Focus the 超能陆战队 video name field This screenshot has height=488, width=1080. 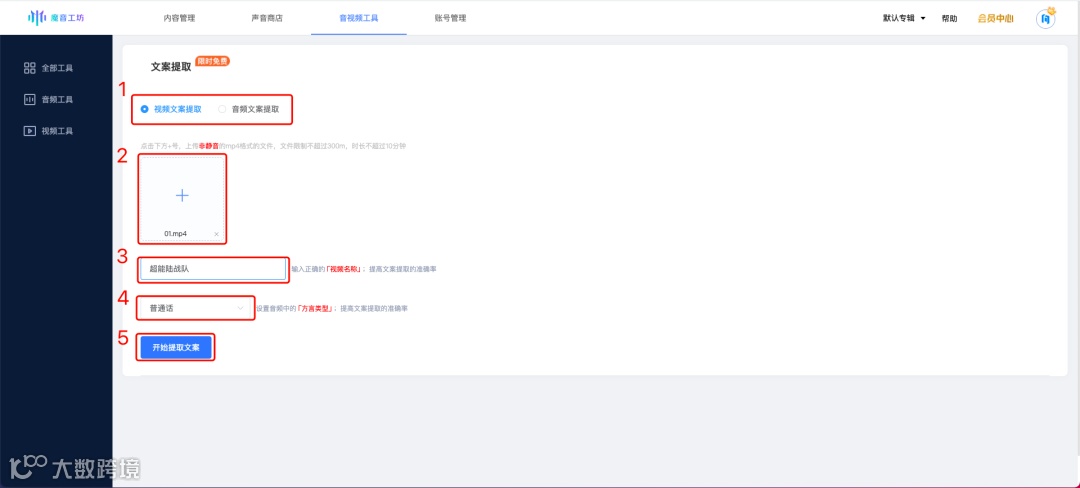click(213, 269)
